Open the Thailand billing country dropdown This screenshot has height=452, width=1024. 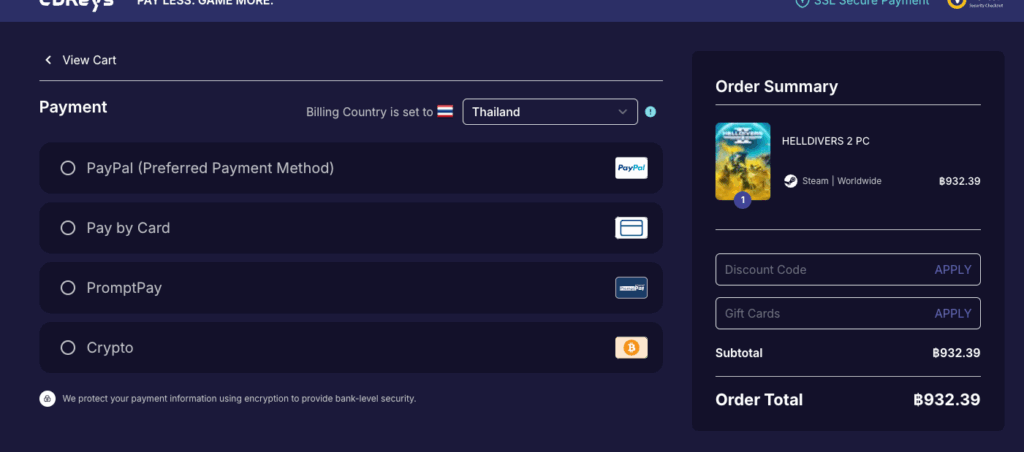point(550,112)
